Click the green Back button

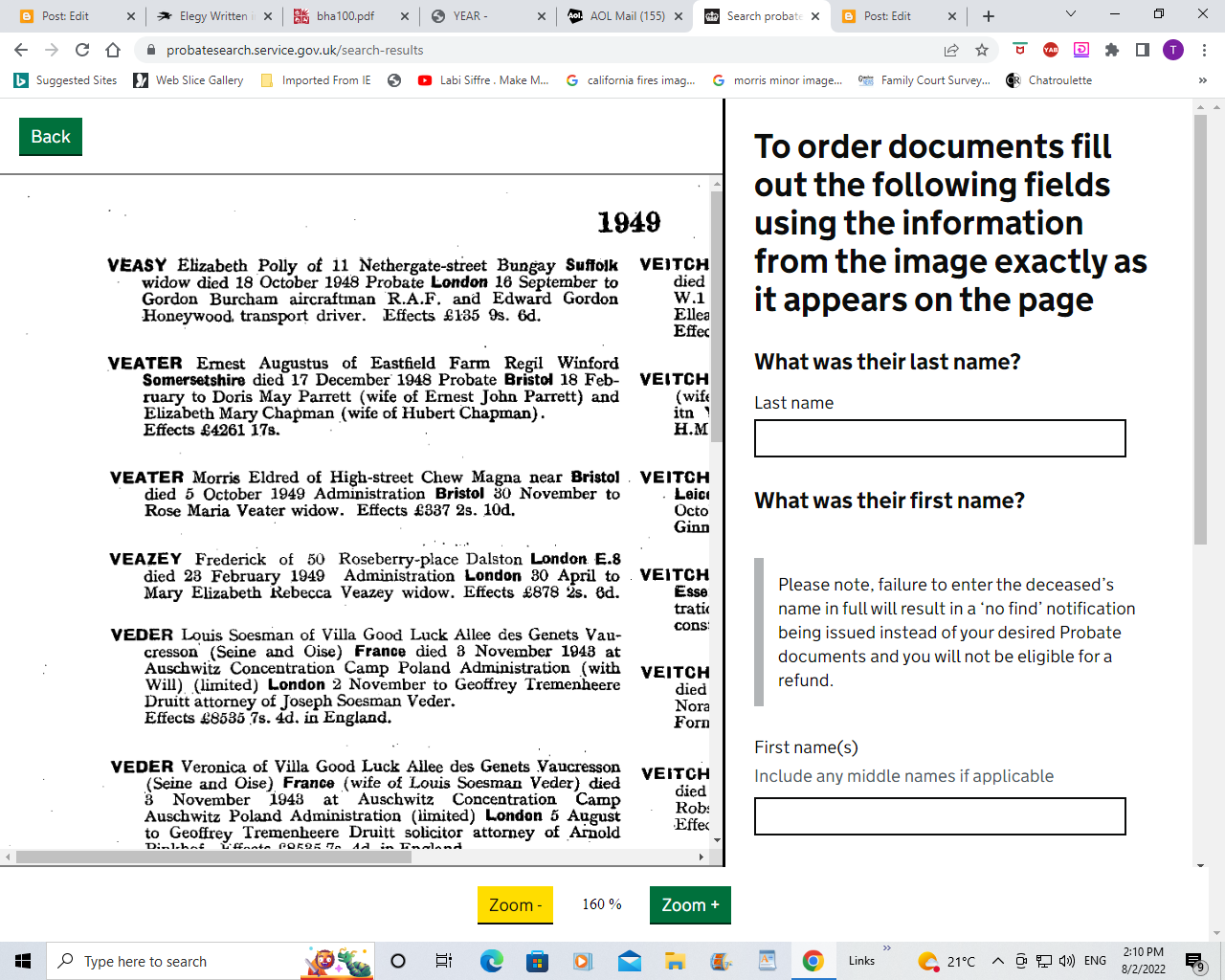pyautogui.click(x=51, y=137)
